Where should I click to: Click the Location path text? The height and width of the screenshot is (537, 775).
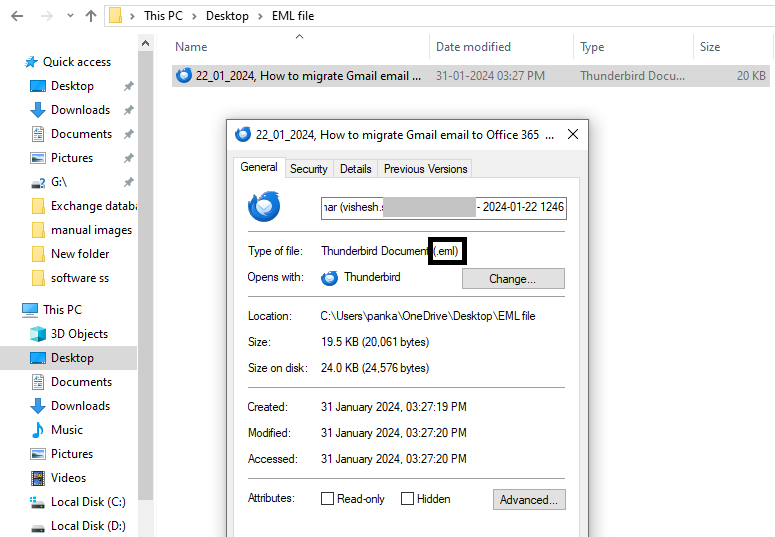428,315
